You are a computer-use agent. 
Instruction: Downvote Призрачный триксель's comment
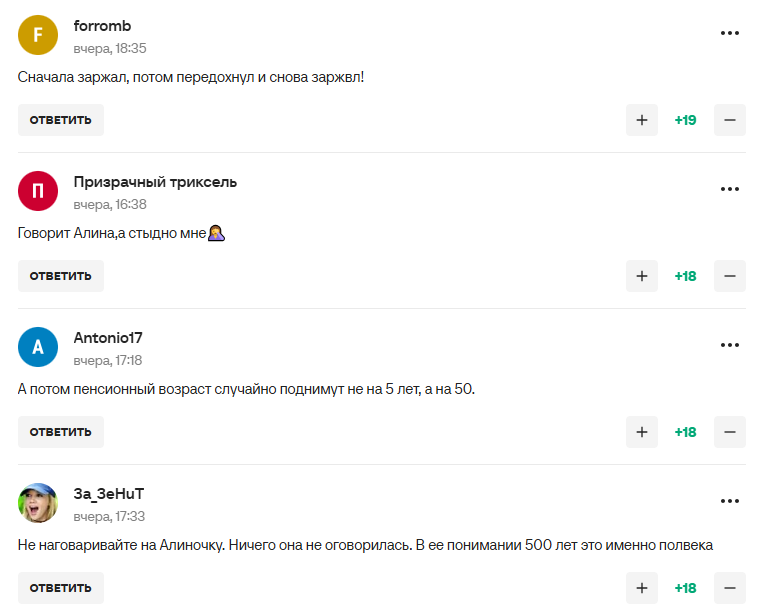(730, 276)
